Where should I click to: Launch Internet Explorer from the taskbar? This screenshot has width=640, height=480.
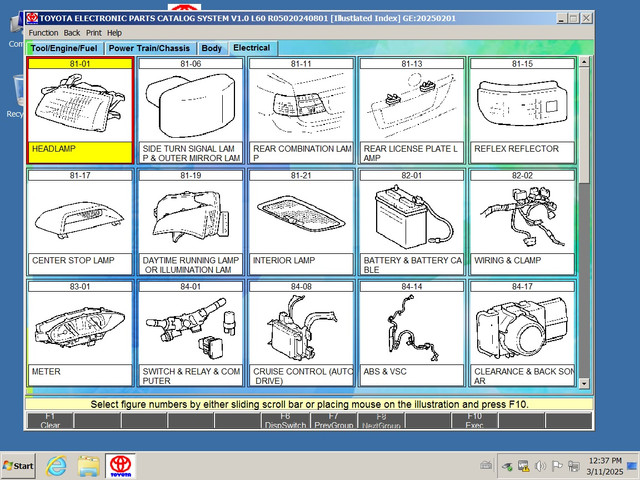(x=56, y=466)
